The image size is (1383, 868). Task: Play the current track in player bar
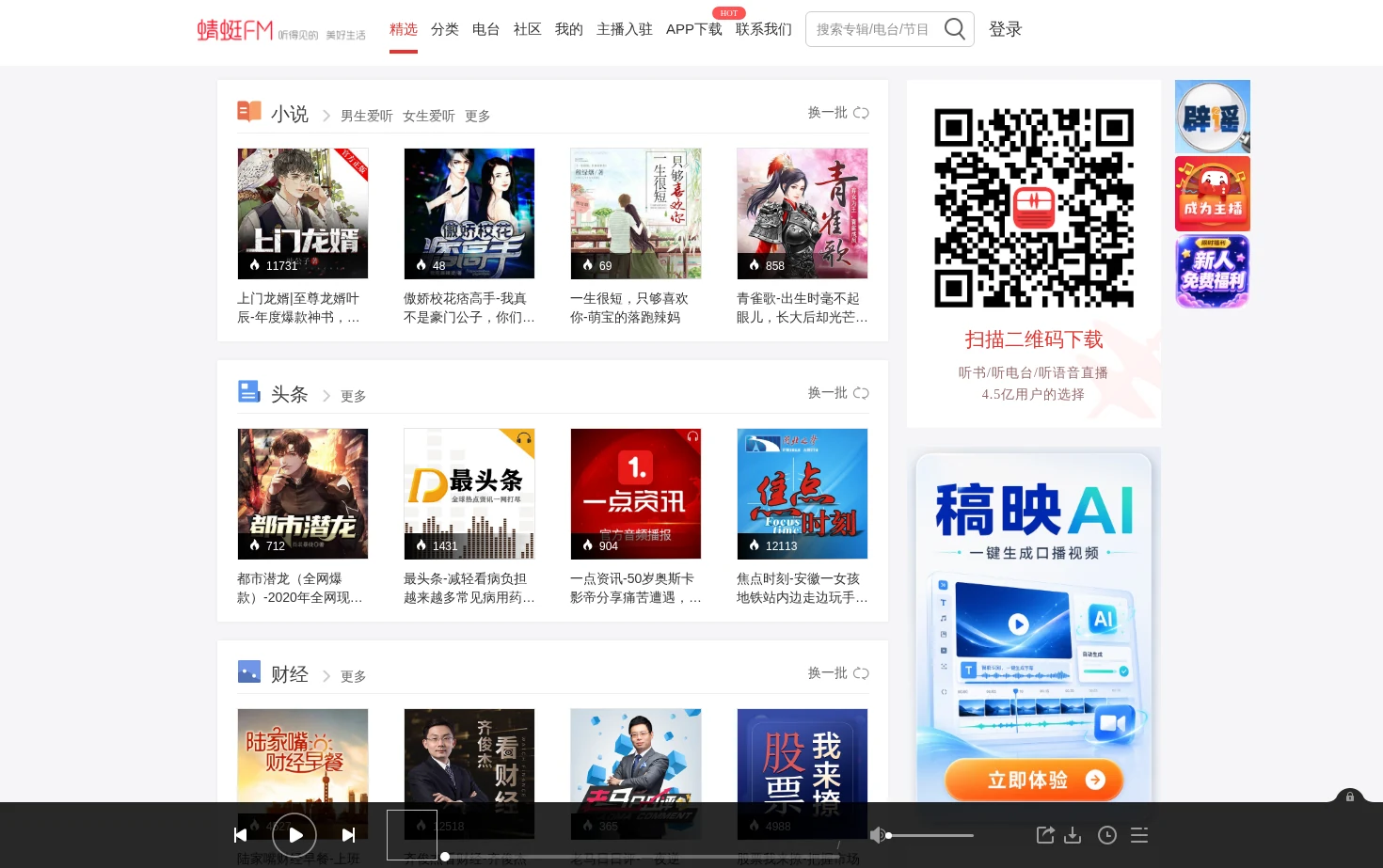click(x=294, y=835)
